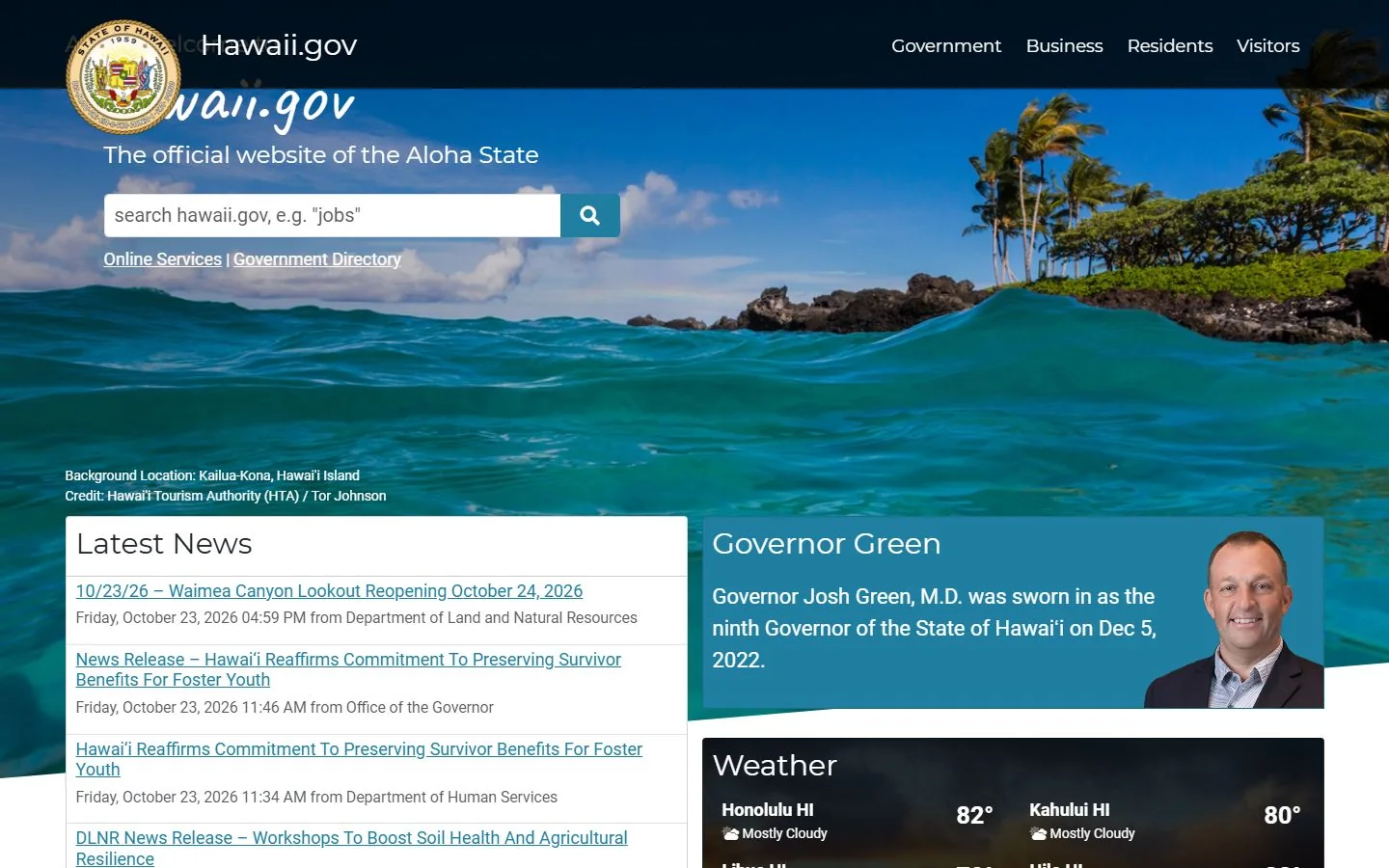
Task: Click the Latest News heading
Action: pyautogui.click(x=164, y=544)
